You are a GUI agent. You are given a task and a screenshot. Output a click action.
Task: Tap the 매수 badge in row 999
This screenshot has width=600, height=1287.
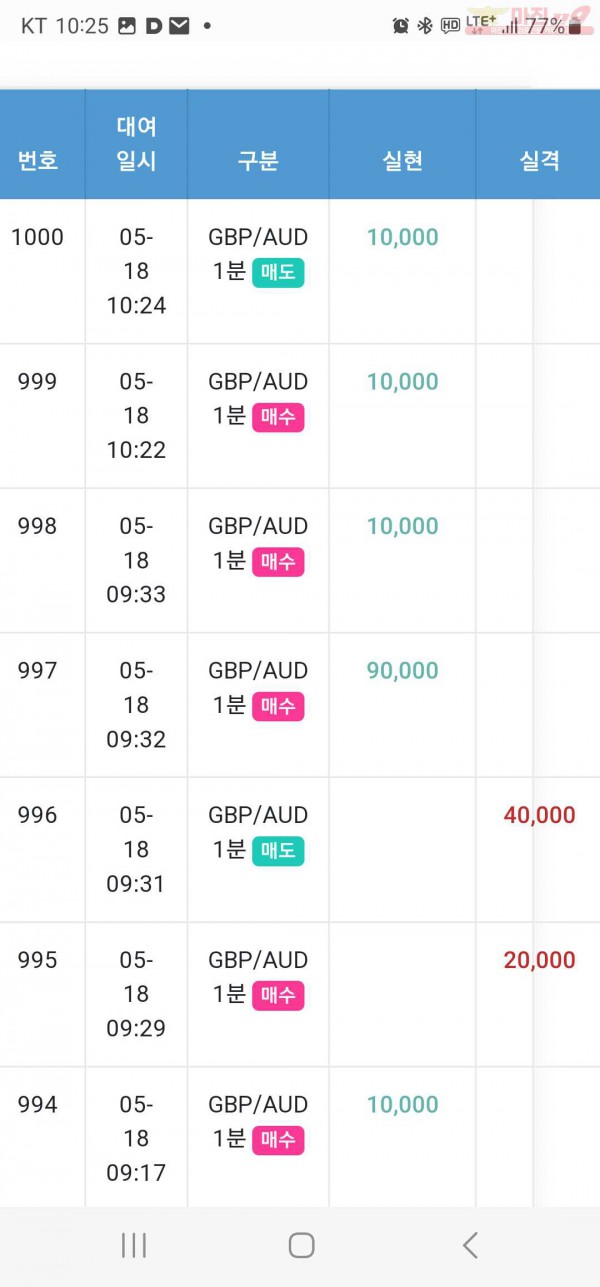pos(278,417)
